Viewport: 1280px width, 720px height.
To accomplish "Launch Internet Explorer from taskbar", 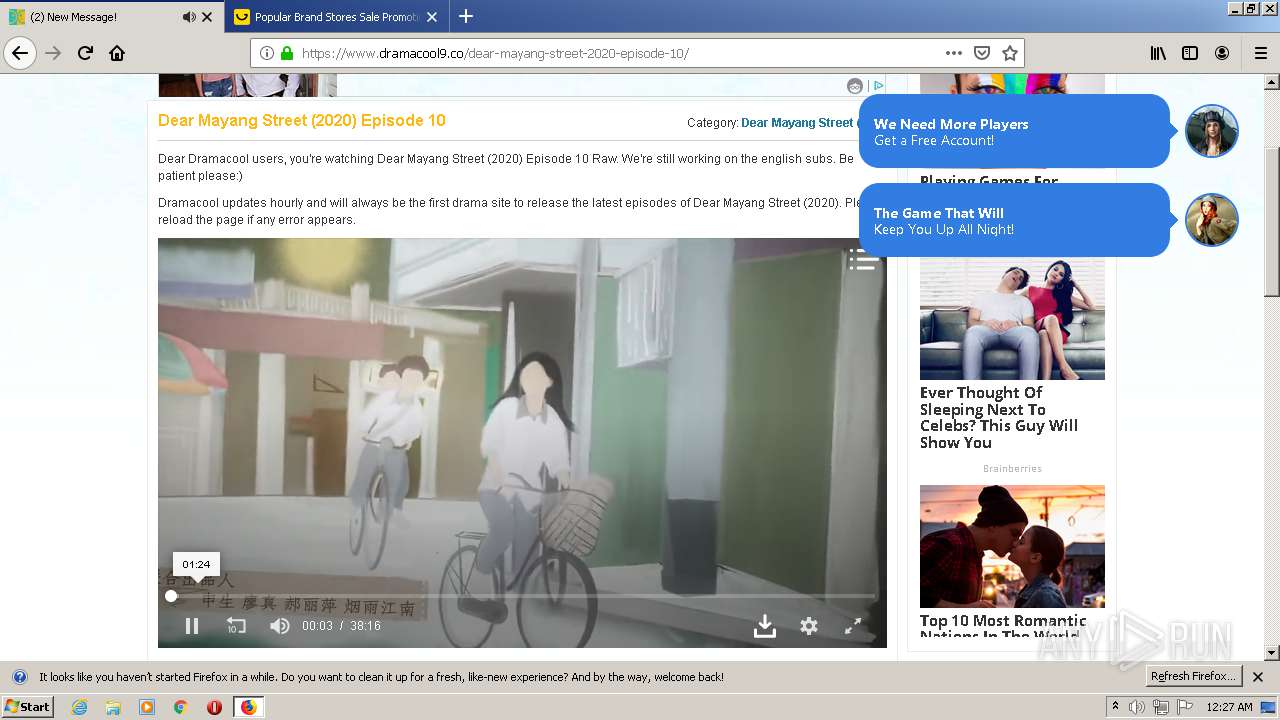I will point(79,707).
